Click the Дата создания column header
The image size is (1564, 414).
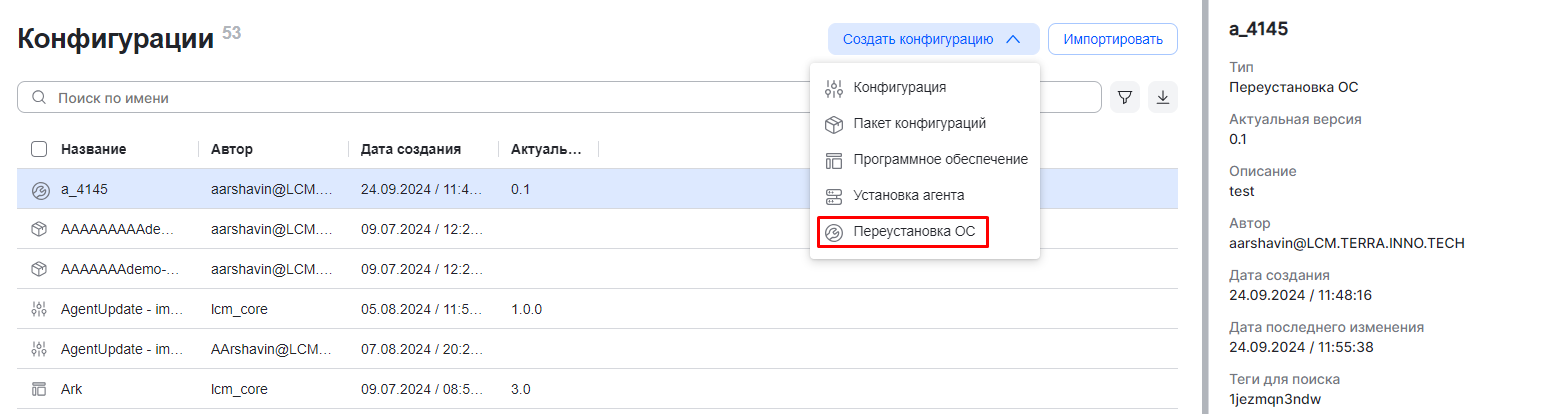[x=410, y=149]
